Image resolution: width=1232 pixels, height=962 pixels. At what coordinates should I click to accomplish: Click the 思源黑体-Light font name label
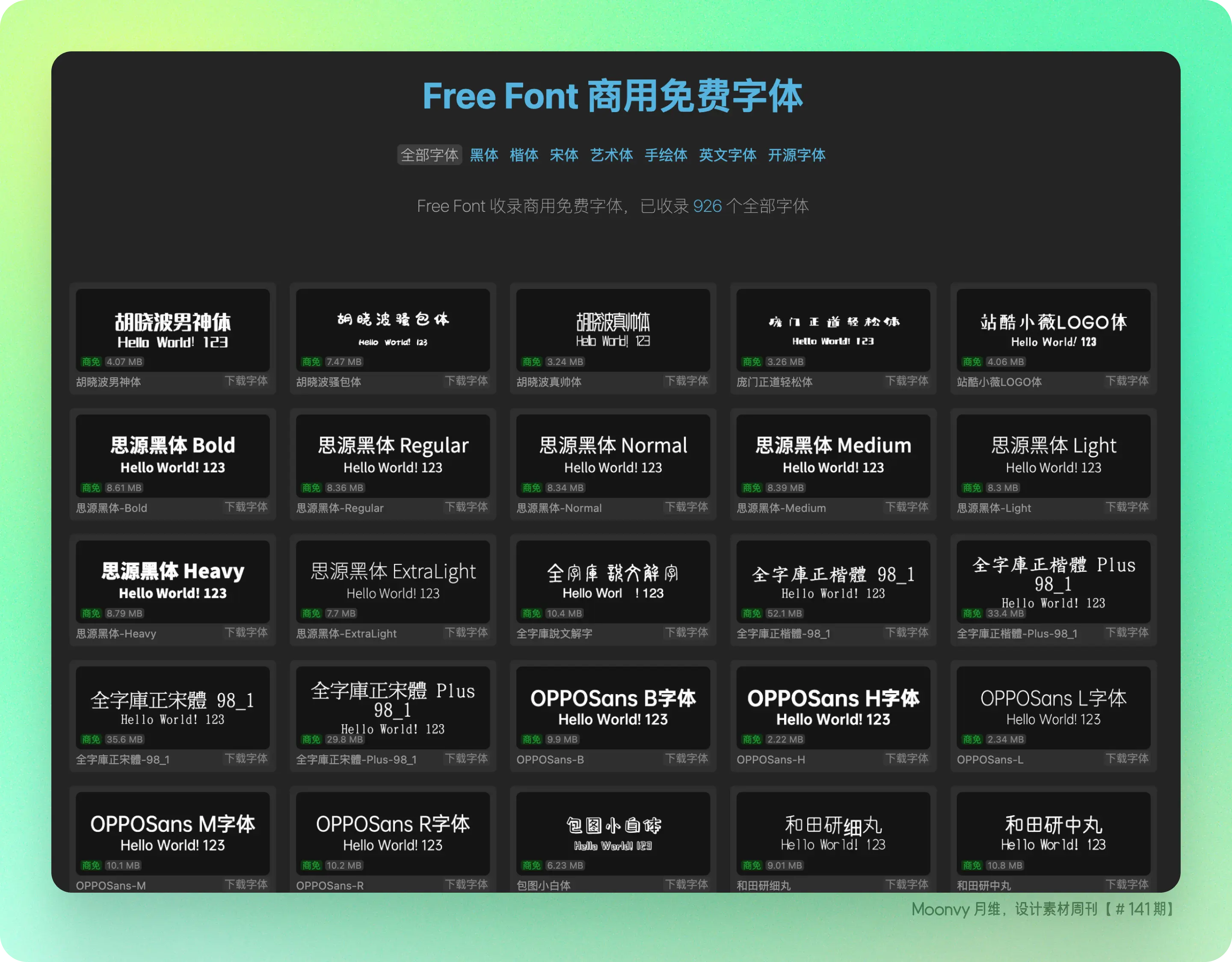(994, 508)
